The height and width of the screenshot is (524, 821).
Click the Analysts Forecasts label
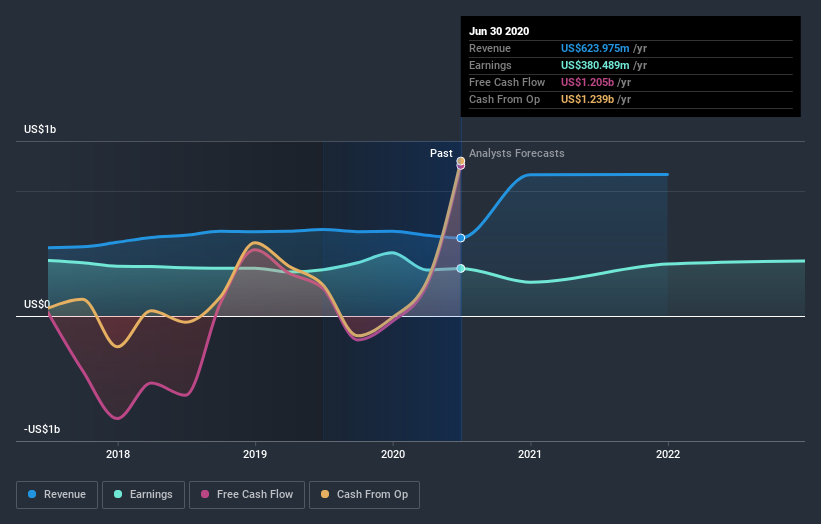pyautogui.click(x=517, y=153)
